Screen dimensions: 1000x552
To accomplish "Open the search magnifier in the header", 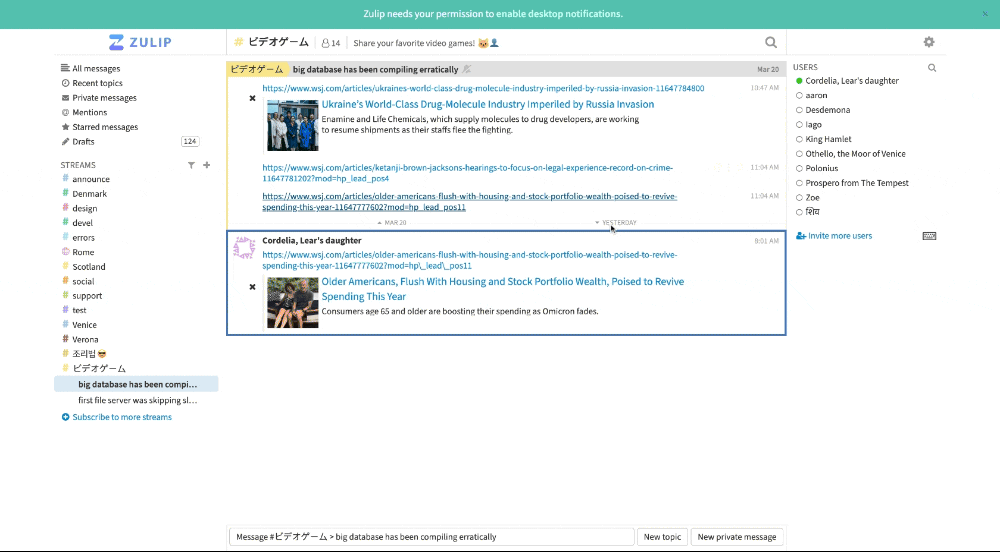I will point(770,43).
